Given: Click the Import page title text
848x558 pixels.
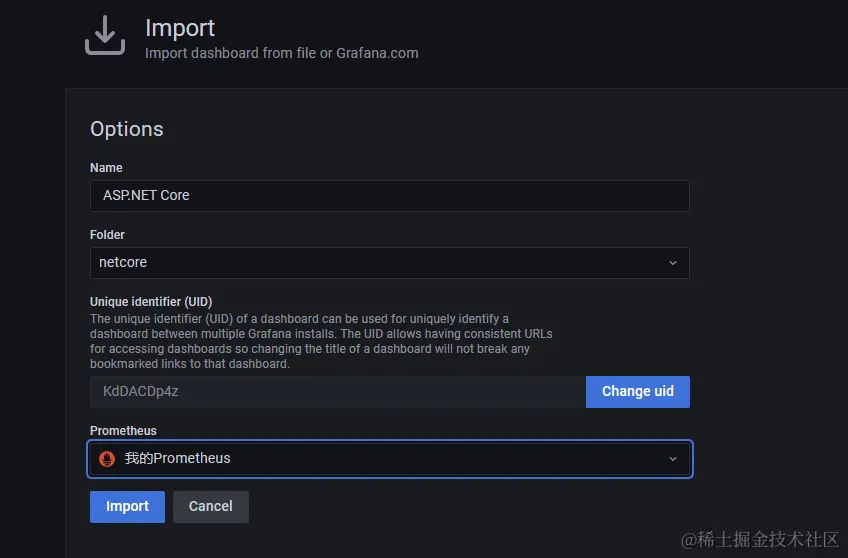Looking at the screenshot, I should point(180,28).
